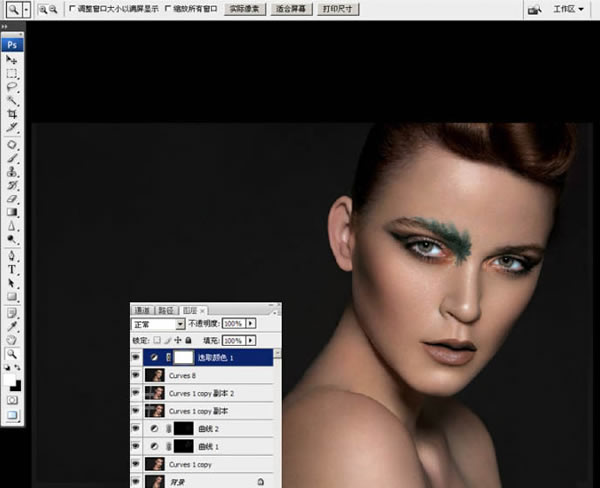
Task: Select the History Brush tool
Action: tap(11, 185)
